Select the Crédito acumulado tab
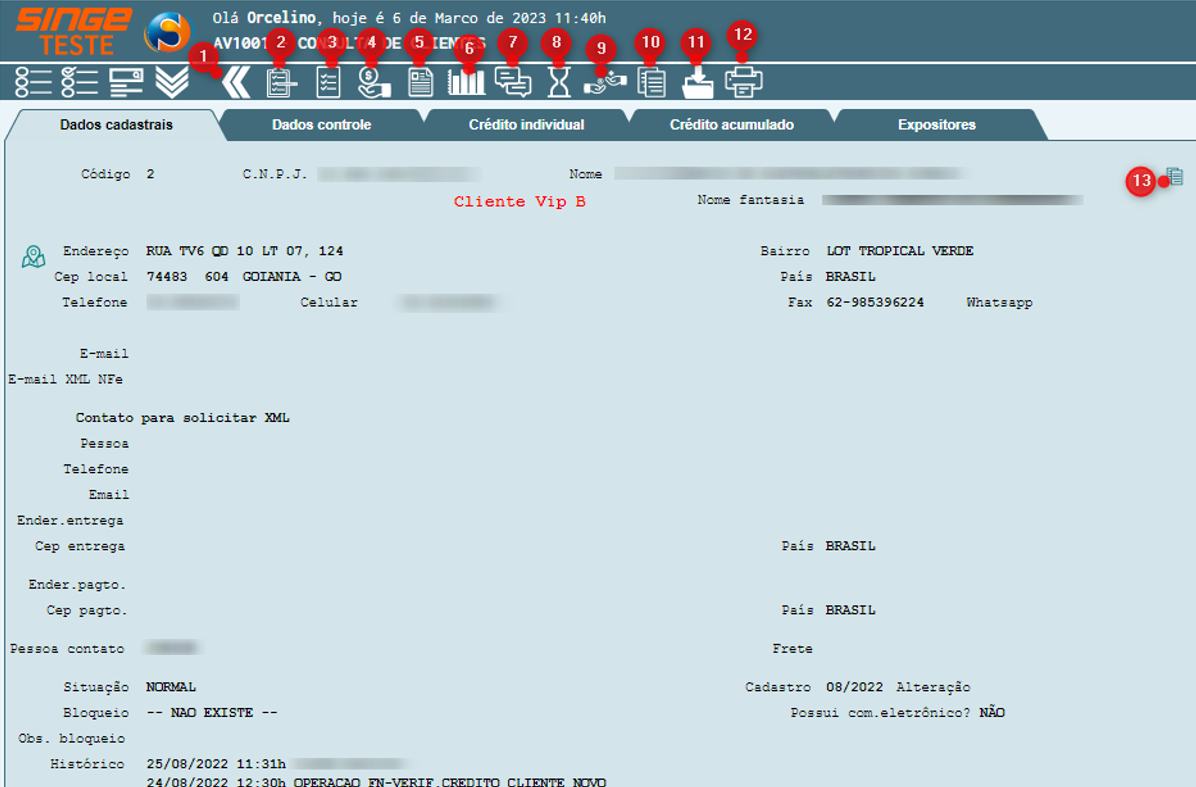The width and height of the screenshot is (1196, 787). (731, 125)
